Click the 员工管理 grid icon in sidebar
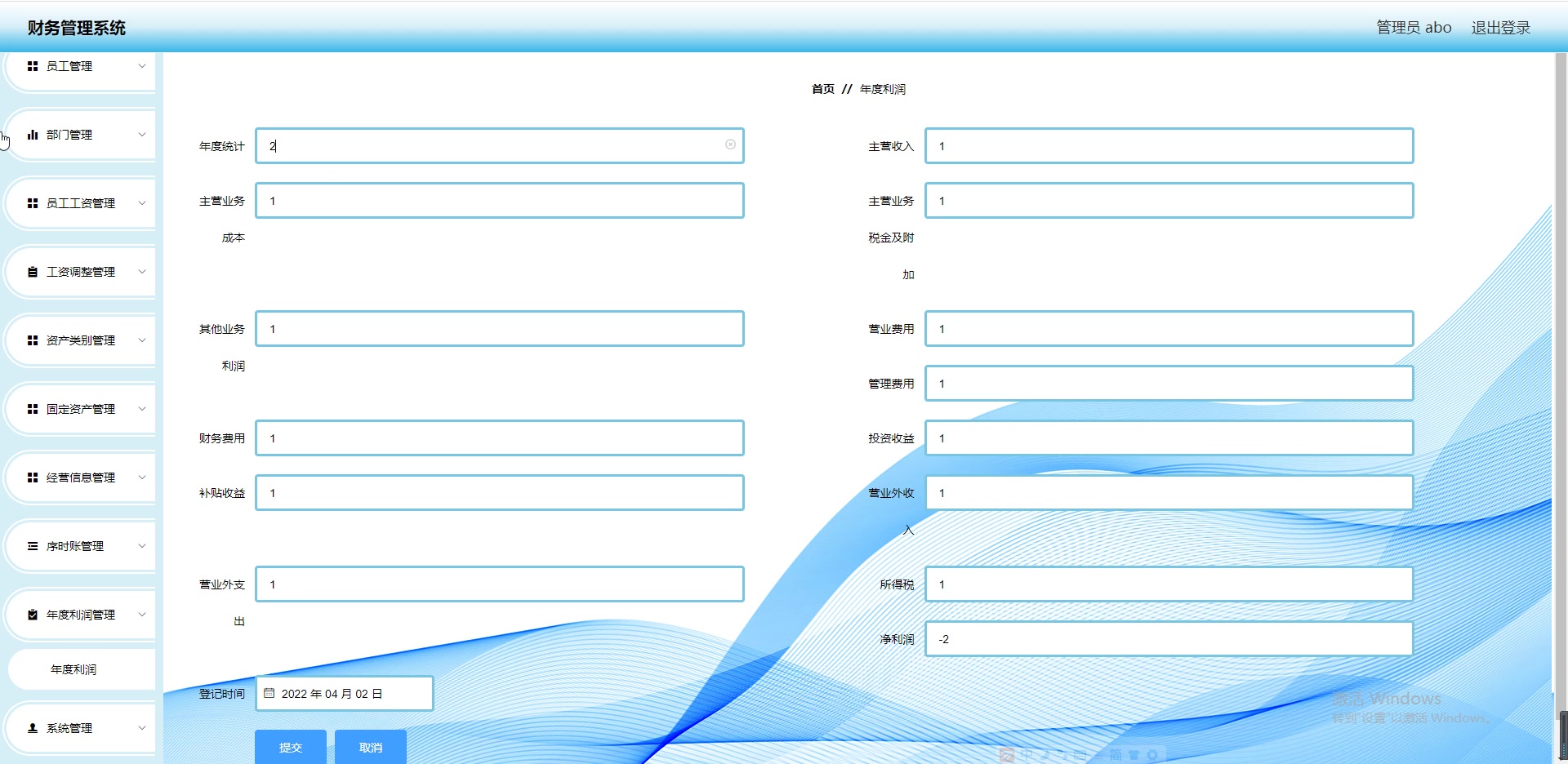 pos(33,66)
